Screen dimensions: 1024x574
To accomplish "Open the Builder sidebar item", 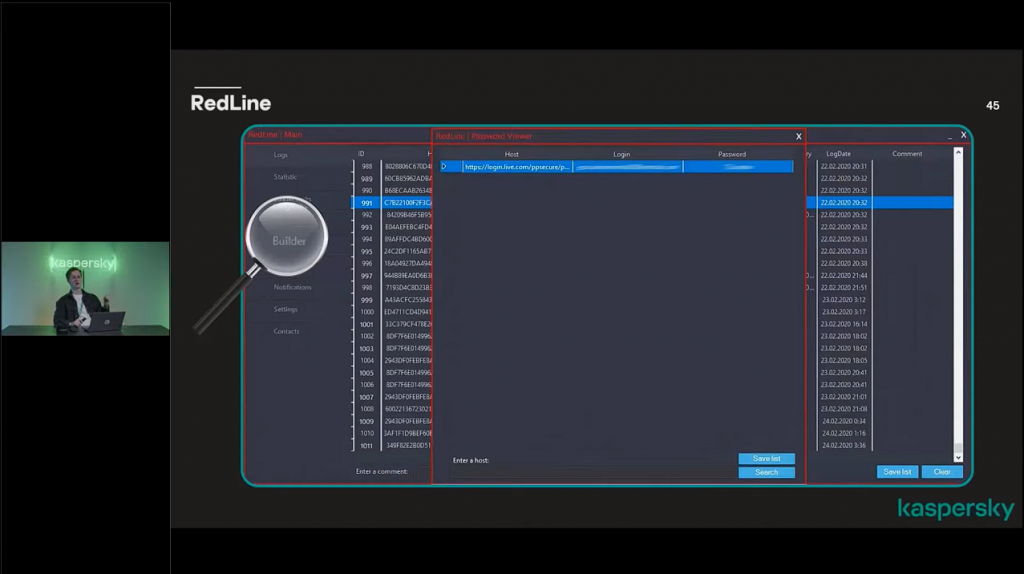I will point(289,241).
